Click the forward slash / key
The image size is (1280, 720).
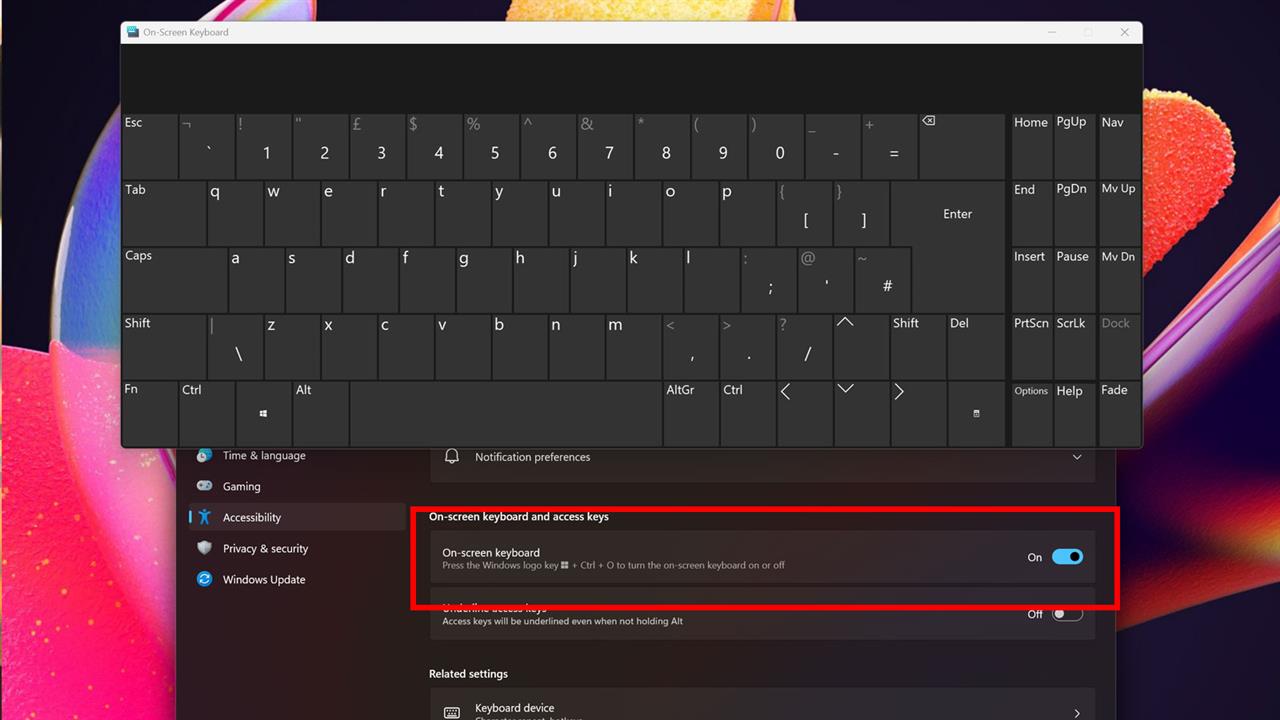(804, 346)
